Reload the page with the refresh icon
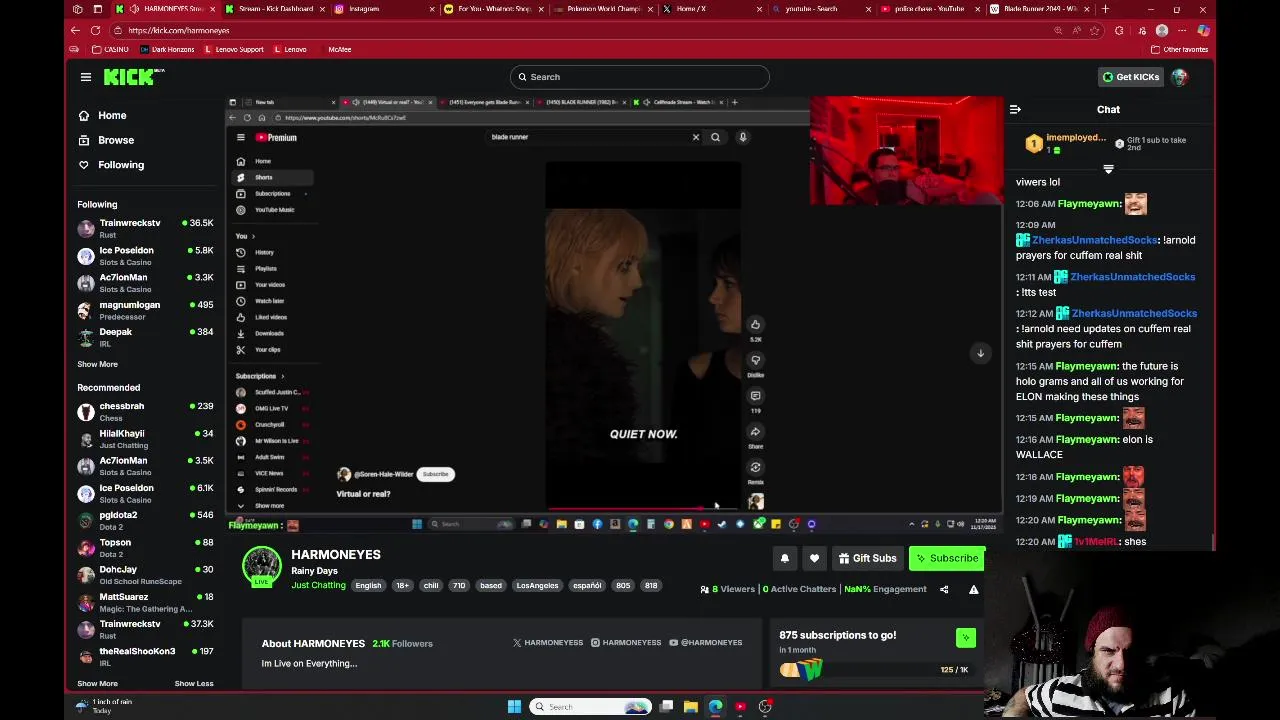1280x720 pixels. tap(96, 30)
